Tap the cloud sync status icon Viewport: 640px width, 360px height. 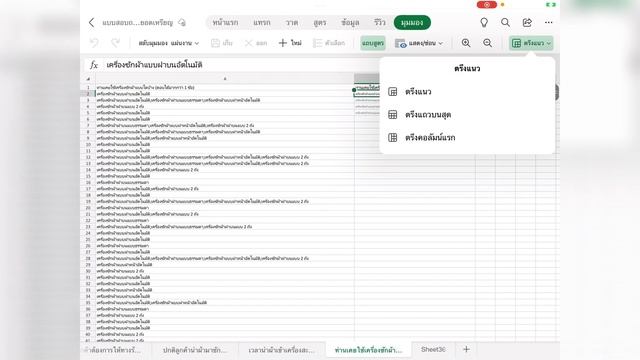182,22
